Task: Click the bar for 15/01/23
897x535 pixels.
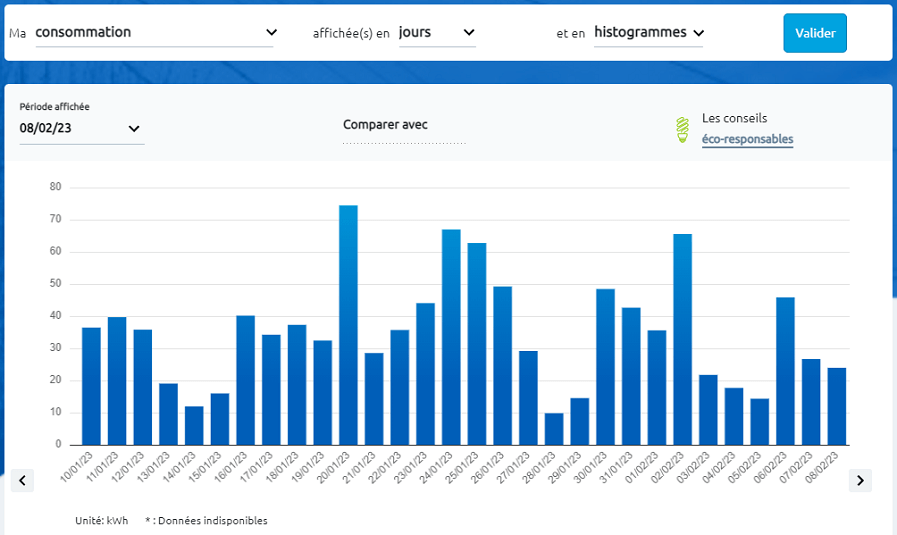Action: (220, 419)
